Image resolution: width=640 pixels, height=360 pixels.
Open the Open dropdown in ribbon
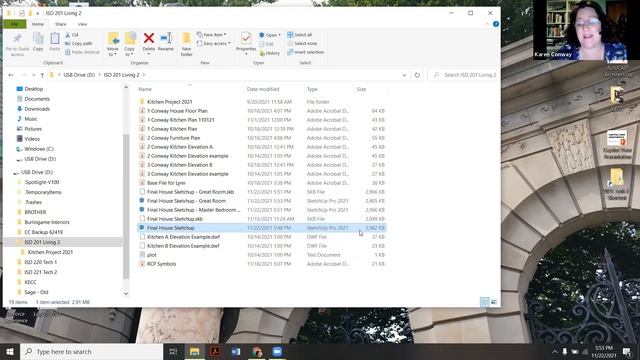coord(270,35)
